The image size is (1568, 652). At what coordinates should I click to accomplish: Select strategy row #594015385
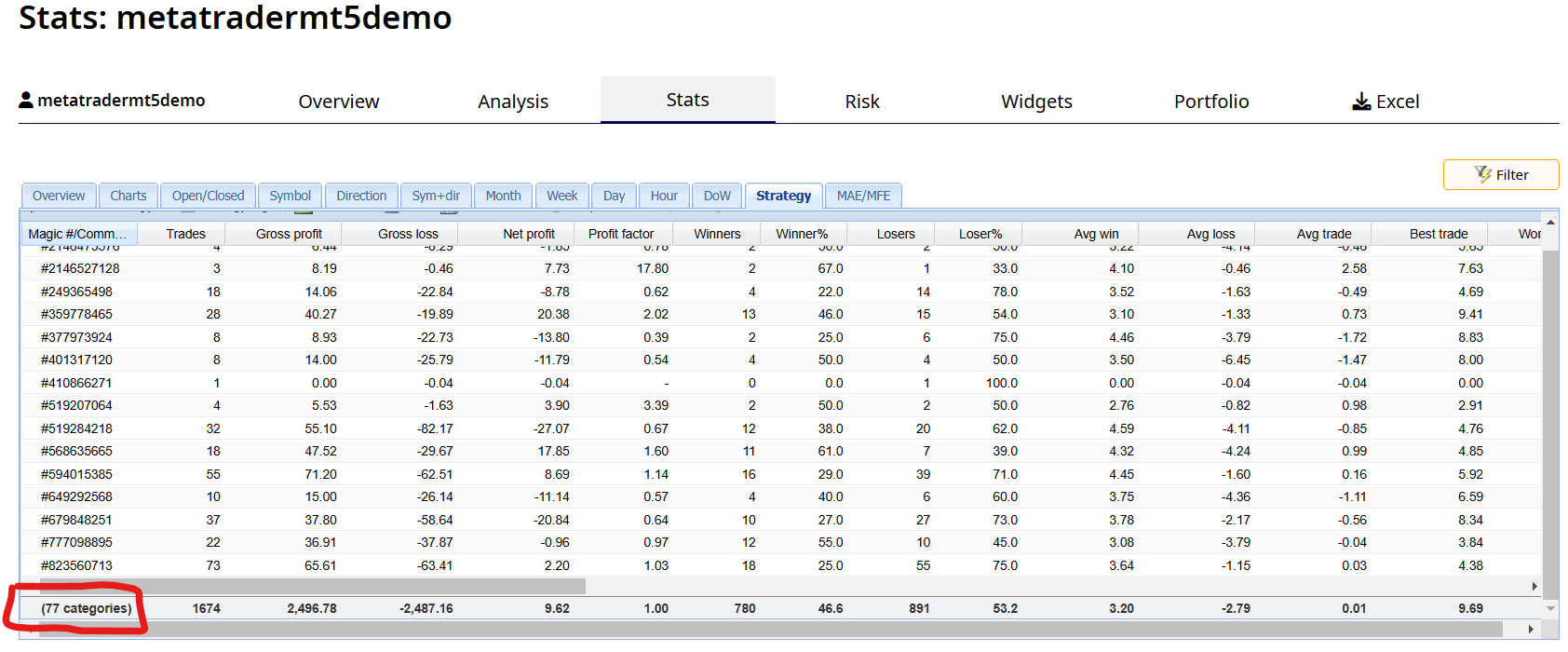pyautogui.click(x=781, y=474)
